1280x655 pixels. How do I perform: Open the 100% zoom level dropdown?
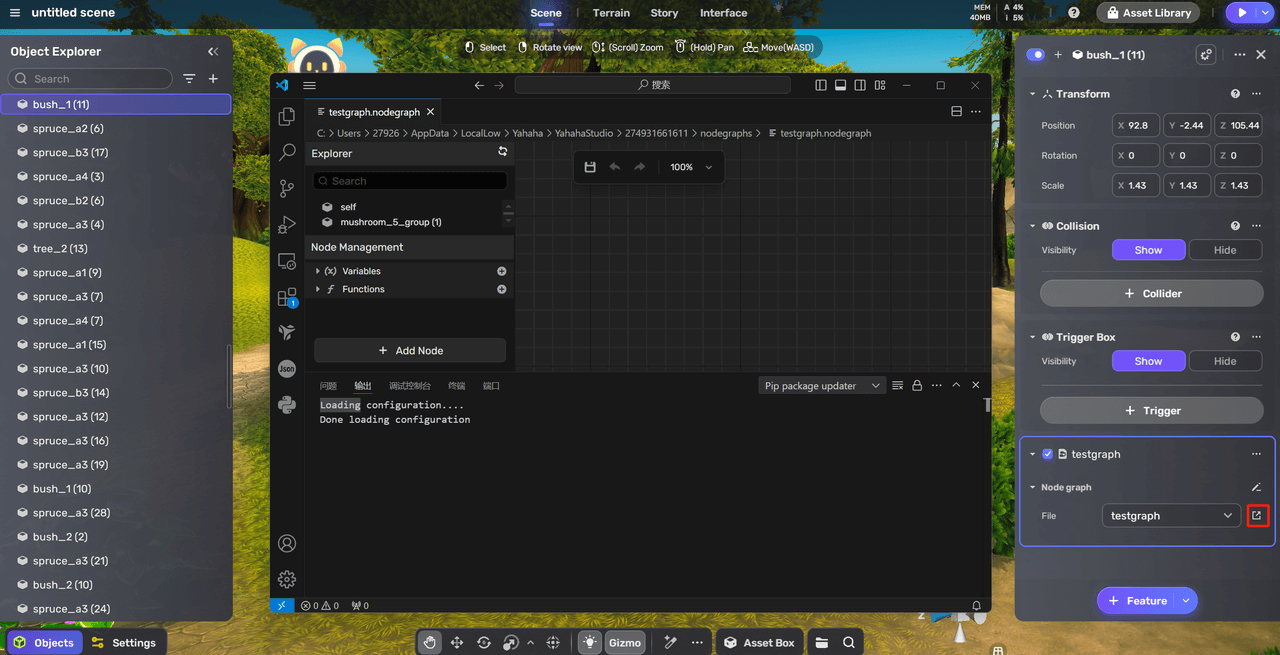pyautogui.click(x=691, y=167)
